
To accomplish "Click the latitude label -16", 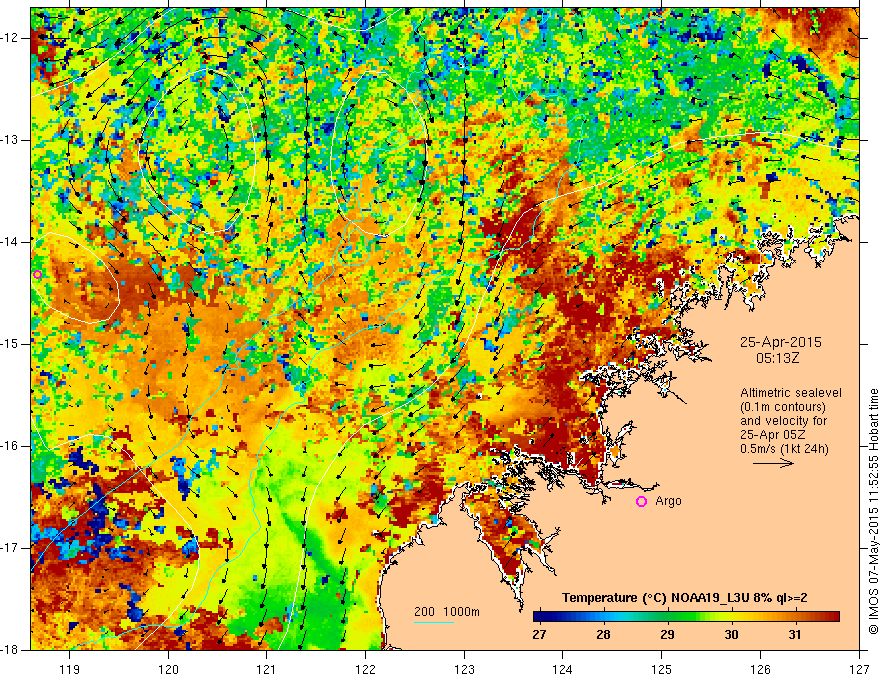I will 10,446.
